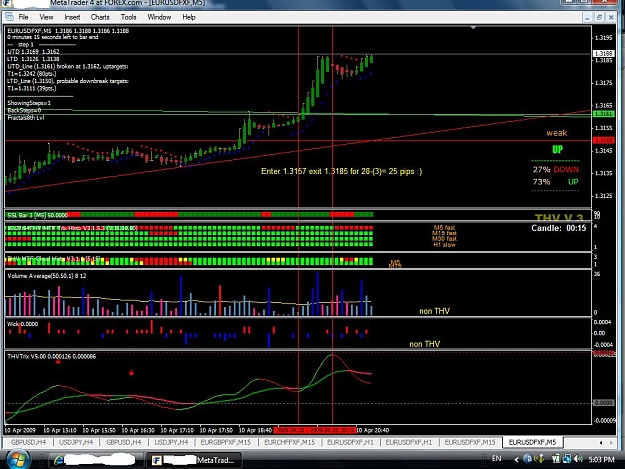The height and width of the screenshot is (469, 625).
Task: Switch to the EURUSDFXF,M15 chart tab
Action: 470,442
